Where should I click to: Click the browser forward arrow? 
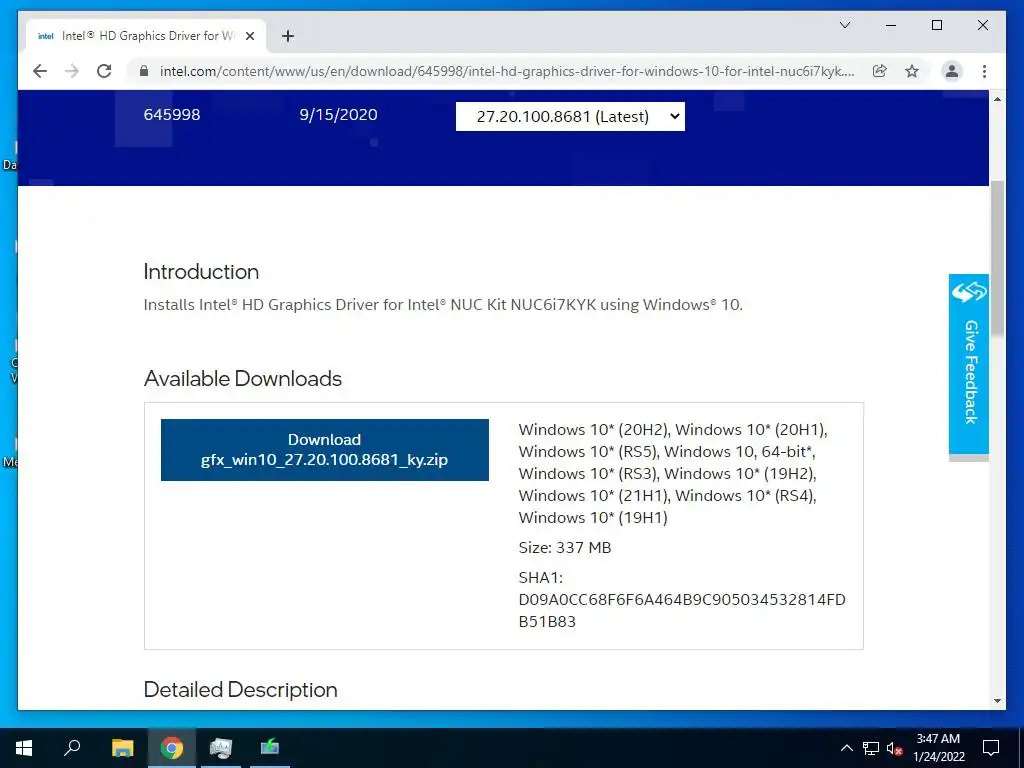coord(72,71)
